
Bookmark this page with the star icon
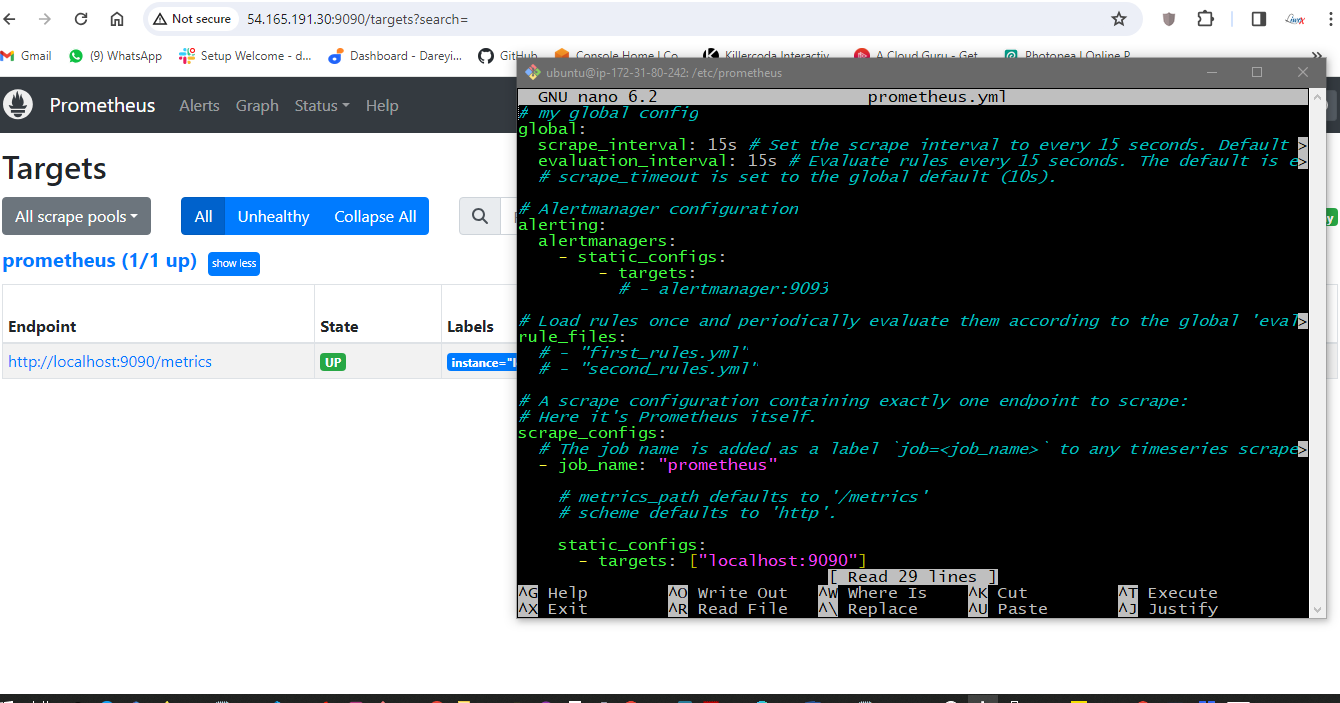(1119, 19)
